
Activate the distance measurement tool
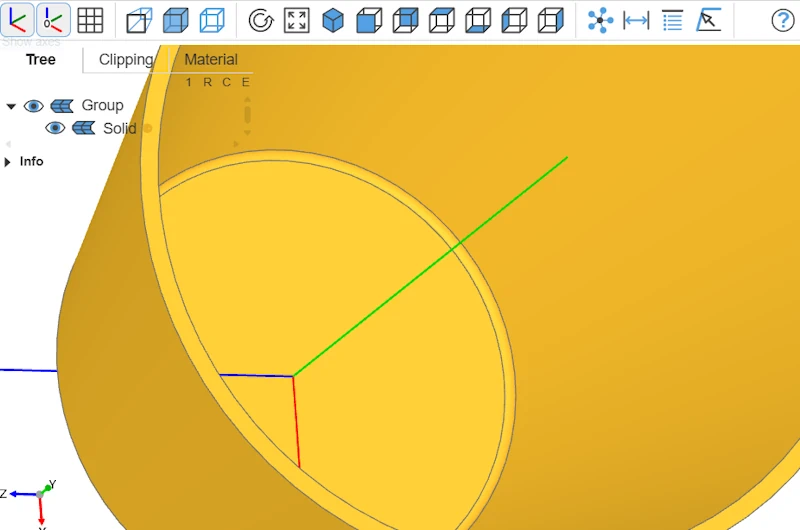[636, 20]
